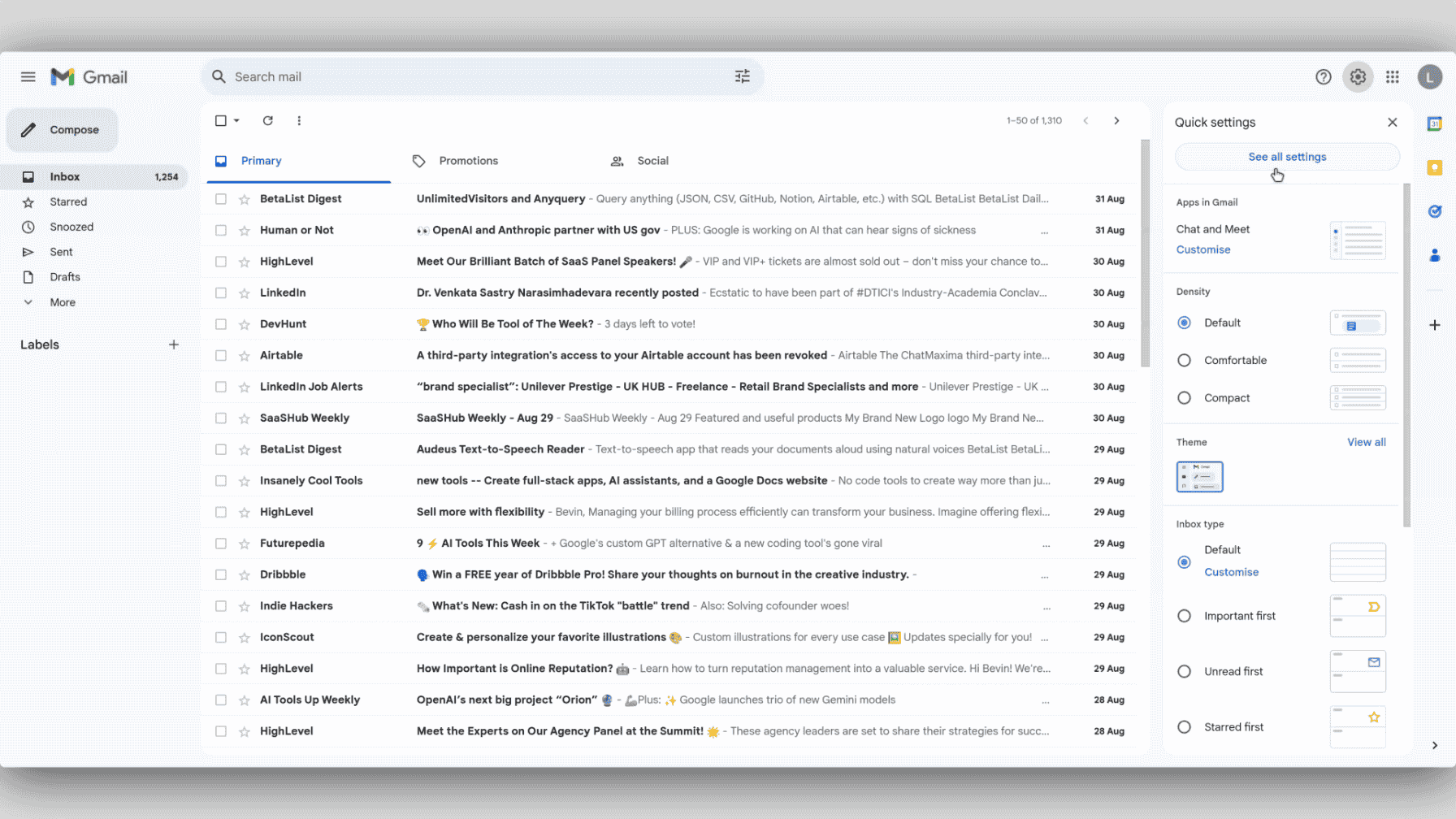This screenshot has height=819, width=1456.
Task: Open the Google apps grid
Action: (x=1393, y=77)
